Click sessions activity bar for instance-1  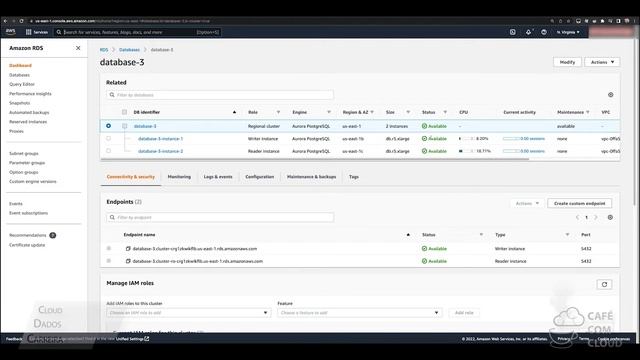pos(511,139)
